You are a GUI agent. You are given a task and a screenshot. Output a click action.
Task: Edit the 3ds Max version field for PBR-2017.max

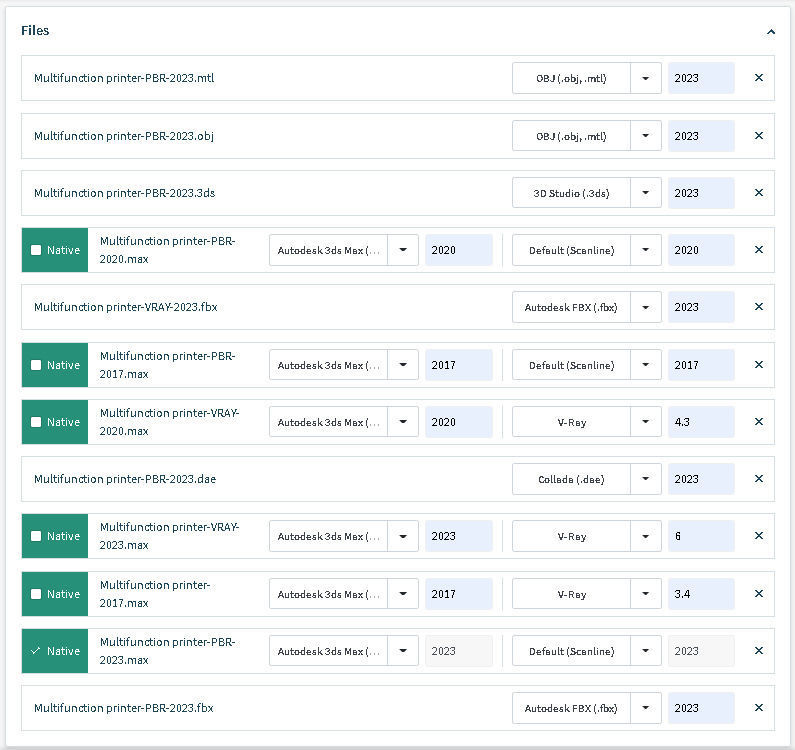(458, 365)
